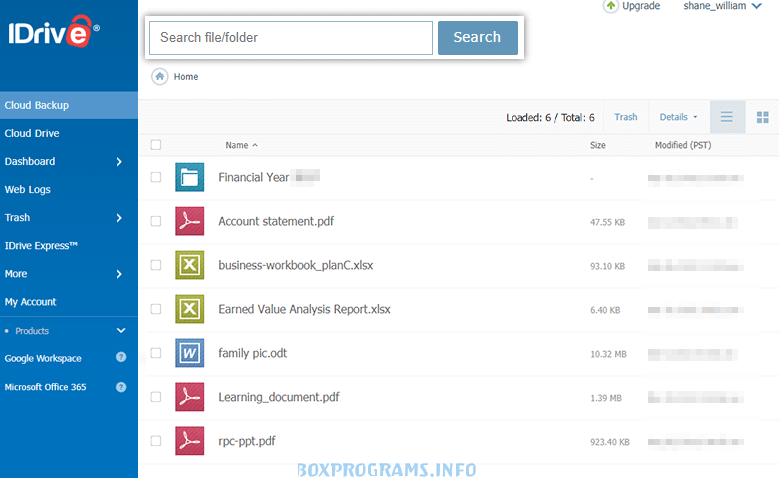The width and height of the screenshot is (779, 478).
Task: Click Google Workspace help question icon
Action: click(x=121, y=358)
